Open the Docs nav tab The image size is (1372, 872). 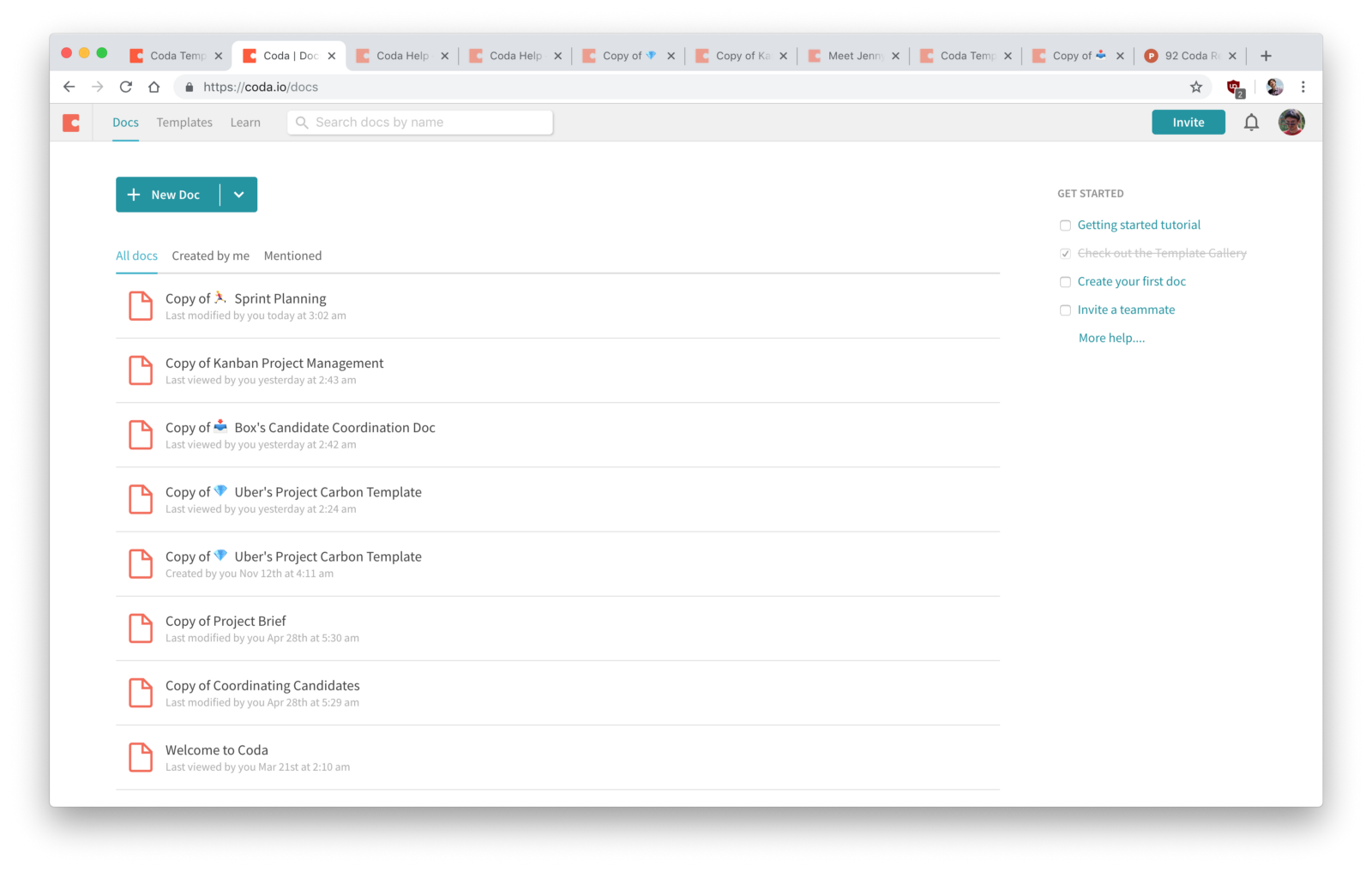125,123
